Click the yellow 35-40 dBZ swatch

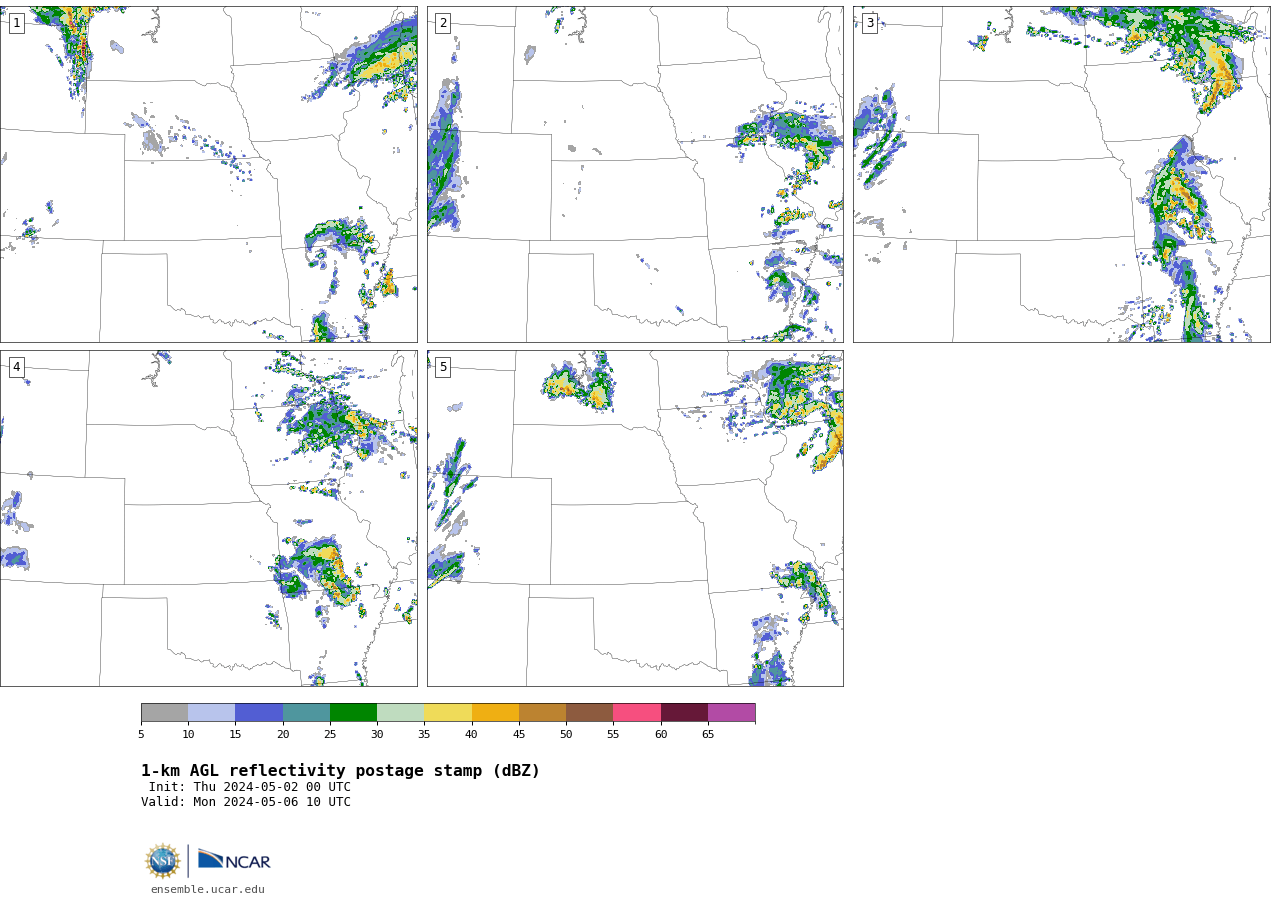pyautogui.click(x=448, y=712)
